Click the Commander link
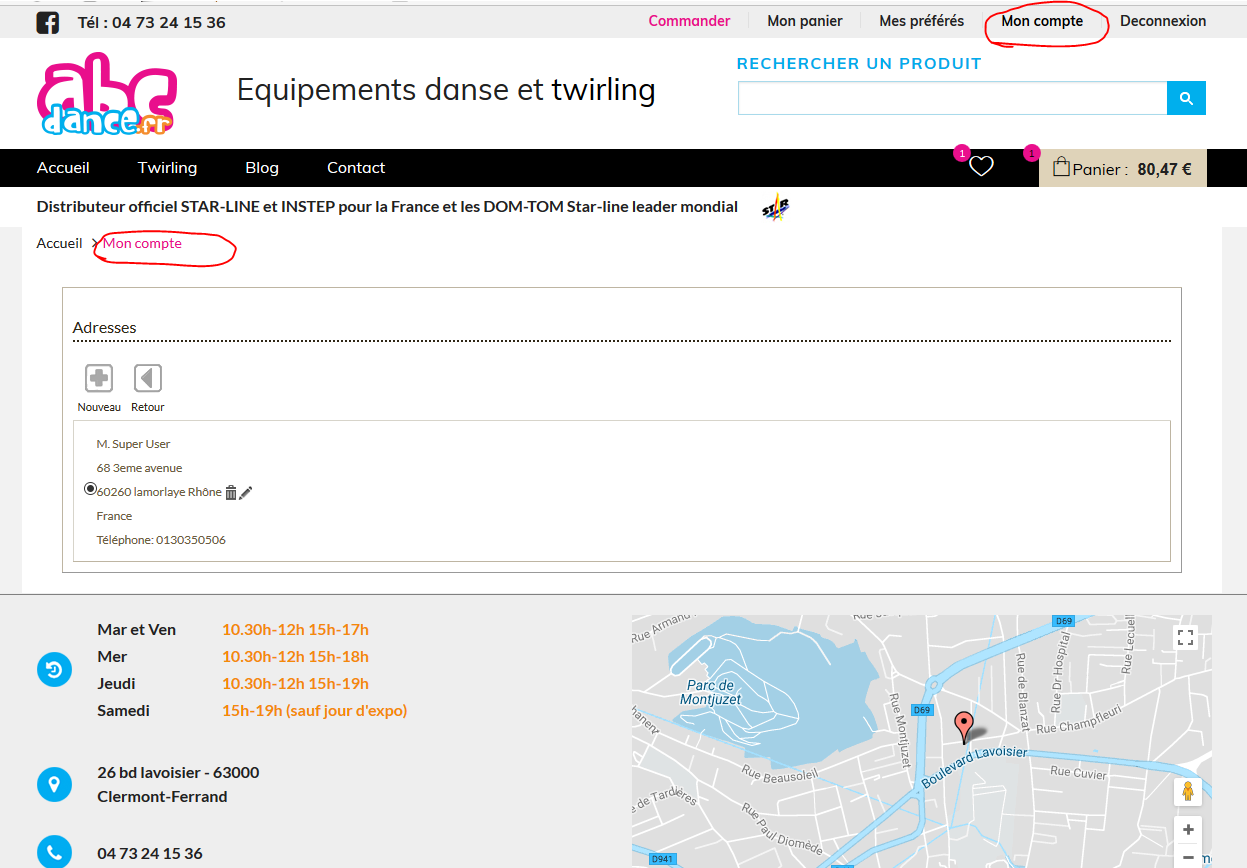This screenshot has width=1247, height=868. click(689, 21)
